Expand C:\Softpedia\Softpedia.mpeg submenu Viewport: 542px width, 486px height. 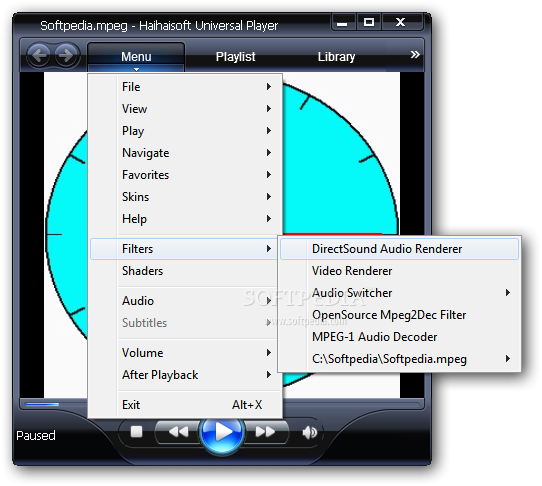(399, 359)
